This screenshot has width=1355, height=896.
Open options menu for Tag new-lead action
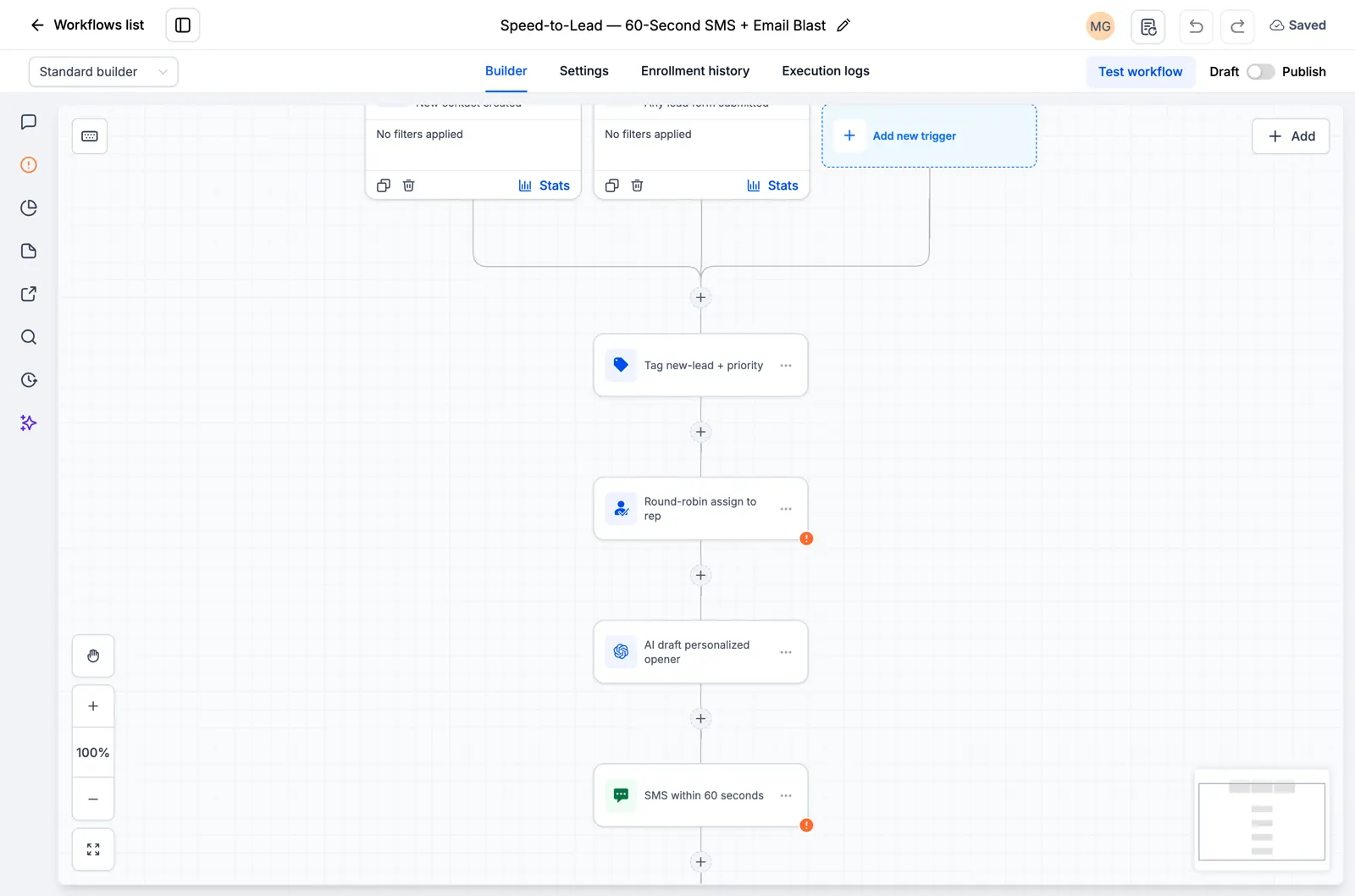[786, 366]
